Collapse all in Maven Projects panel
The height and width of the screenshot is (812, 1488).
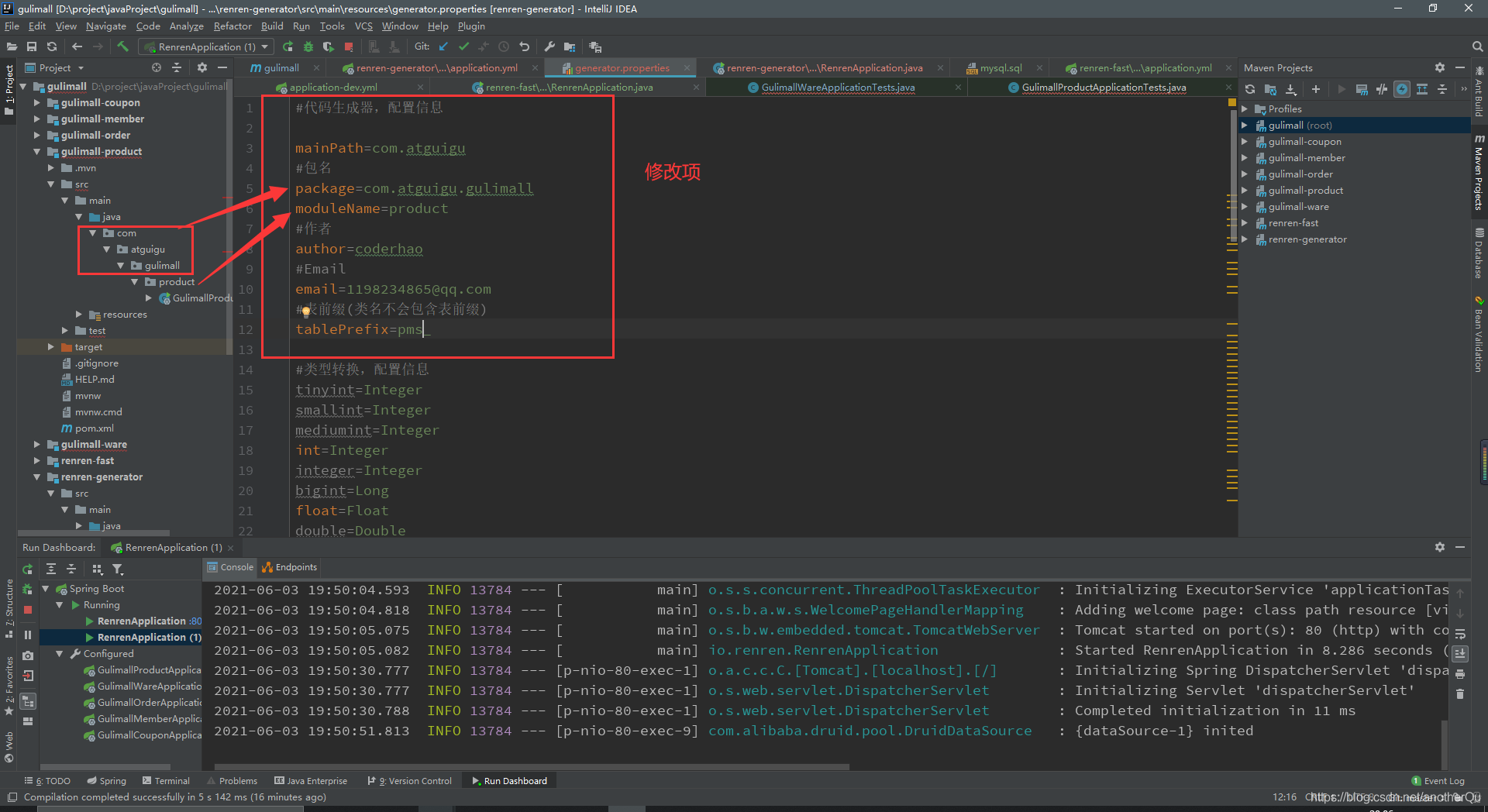pos(1442,89)
